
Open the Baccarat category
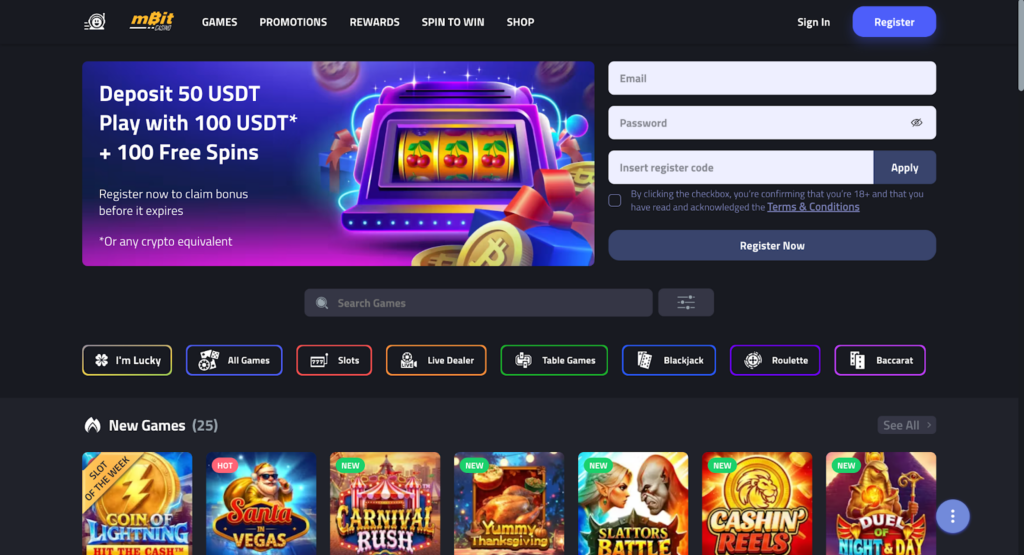tap(880, 360)
